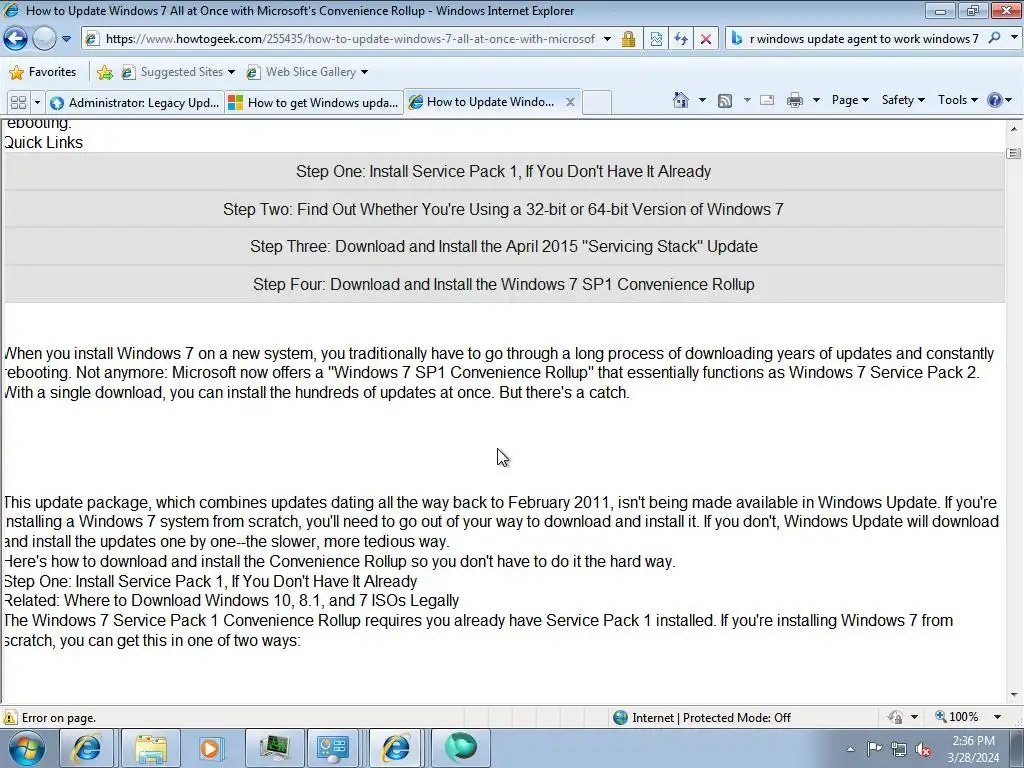Click the status bar privacy report icon
This screenshot has height=768, width=1024.
[x=895, y=717]
